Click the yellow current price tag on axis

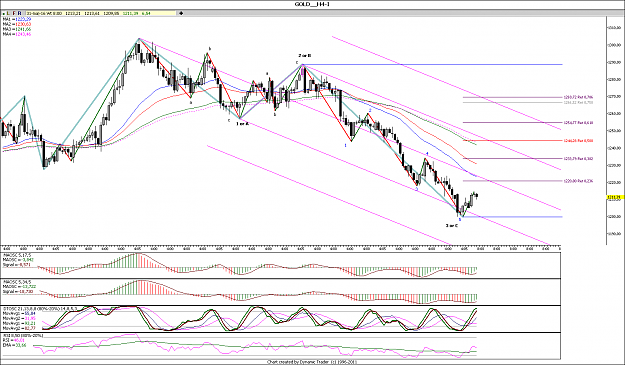click(615, 197)
